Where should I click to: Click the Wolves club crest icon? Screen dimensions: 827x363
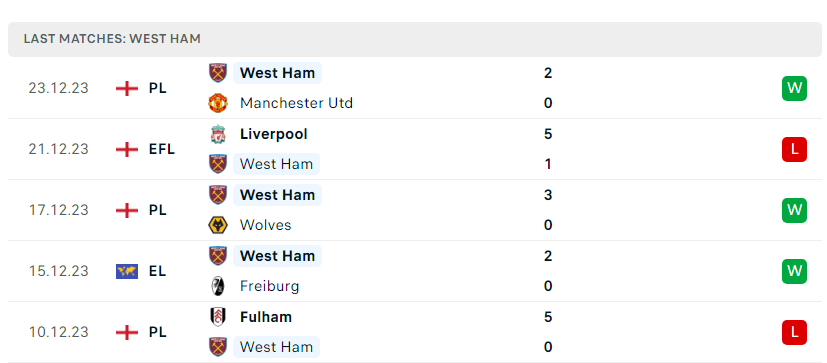tap(218, 225)
